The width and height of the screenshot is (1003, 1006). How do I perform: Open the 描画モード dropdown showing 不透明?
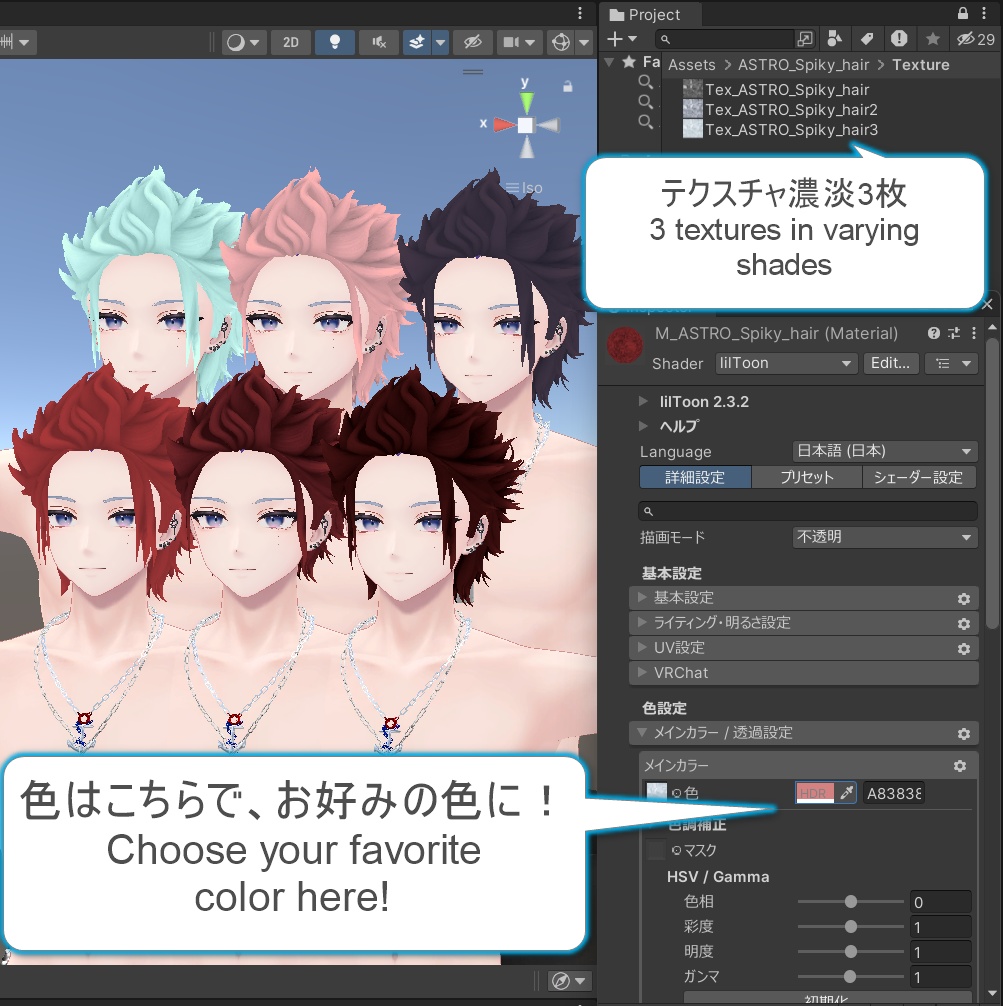click(884, 537)
